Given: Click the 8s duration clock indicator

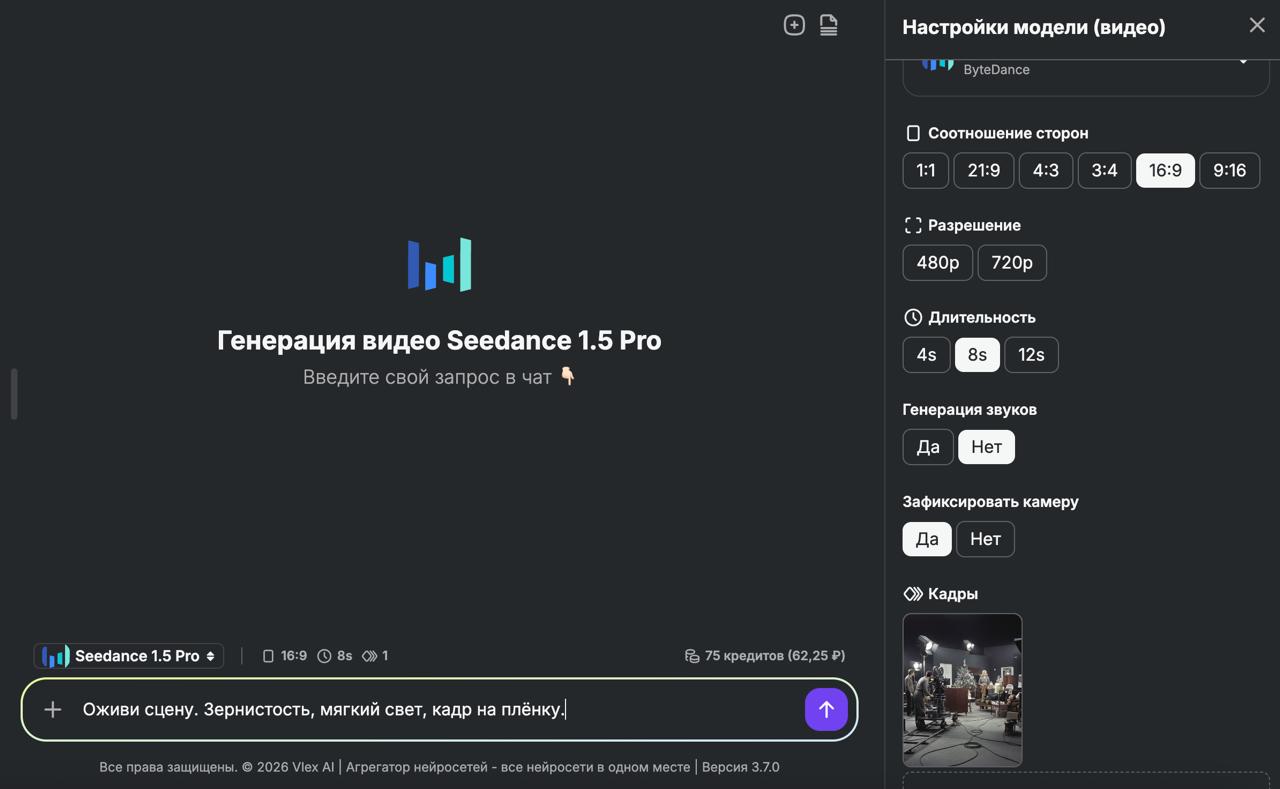Looking at the screenshot, I should [325, 656].
